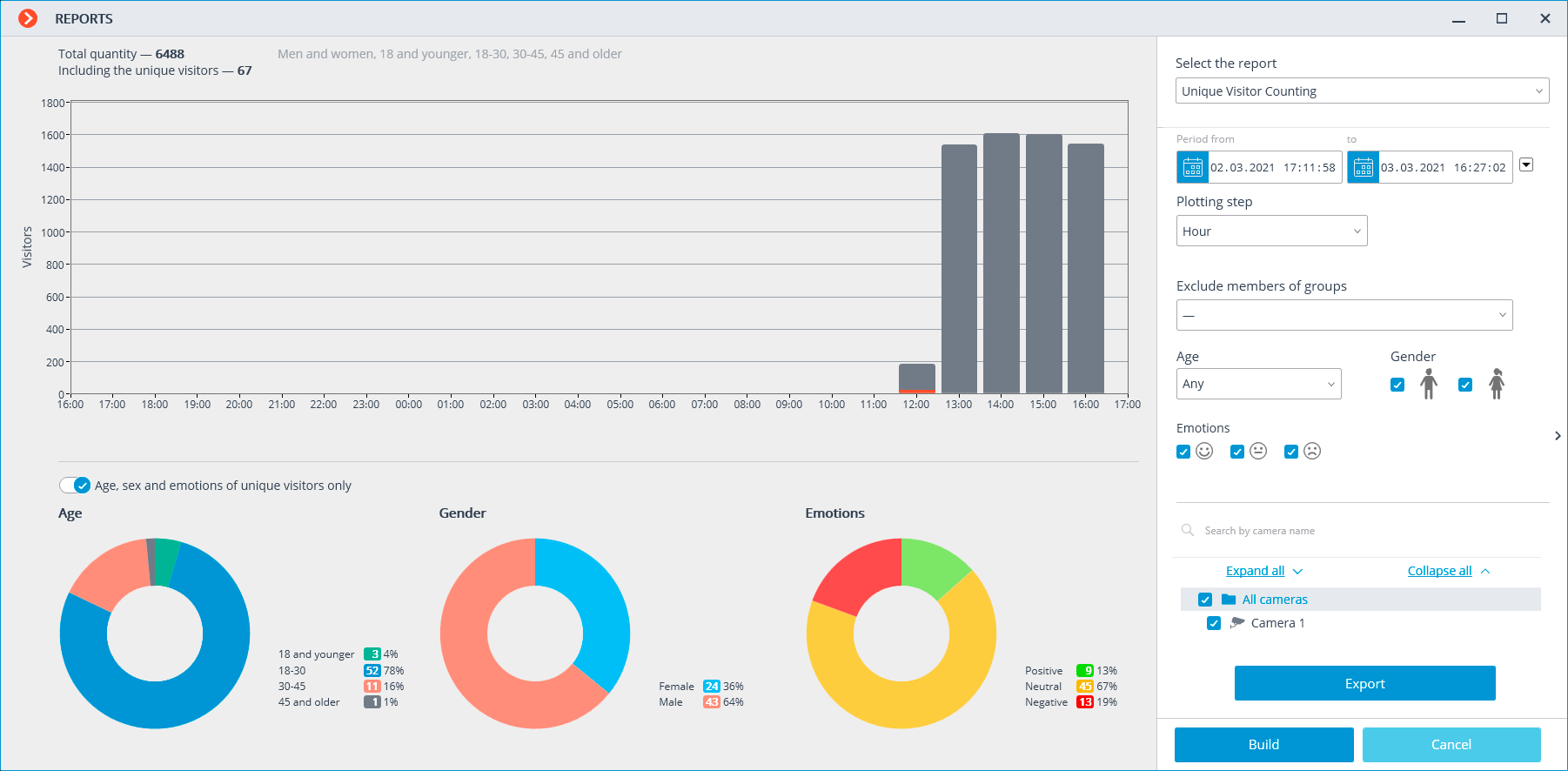Click the Total quantity 6488 text
The height and width of the screenshot is (771, 1568).
click(x=121, y=54)
